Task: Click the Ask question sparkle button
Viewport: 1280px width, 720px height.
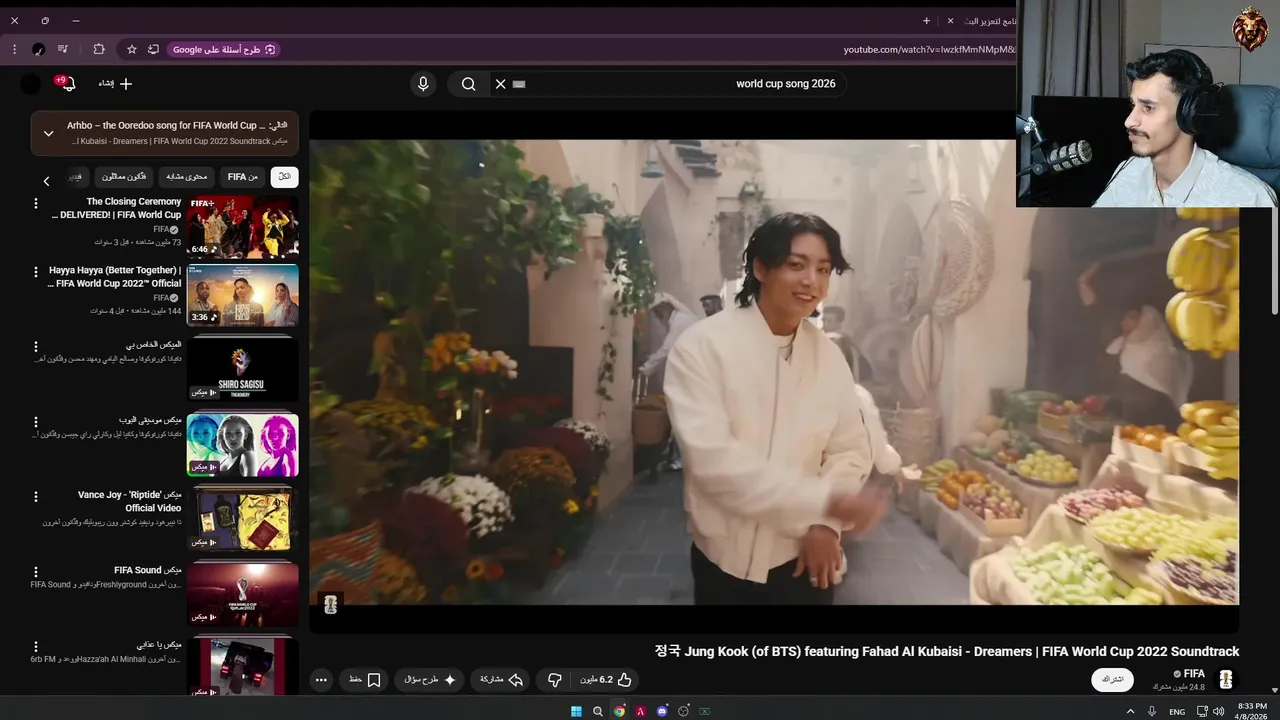Action: (x=430, y=680)
